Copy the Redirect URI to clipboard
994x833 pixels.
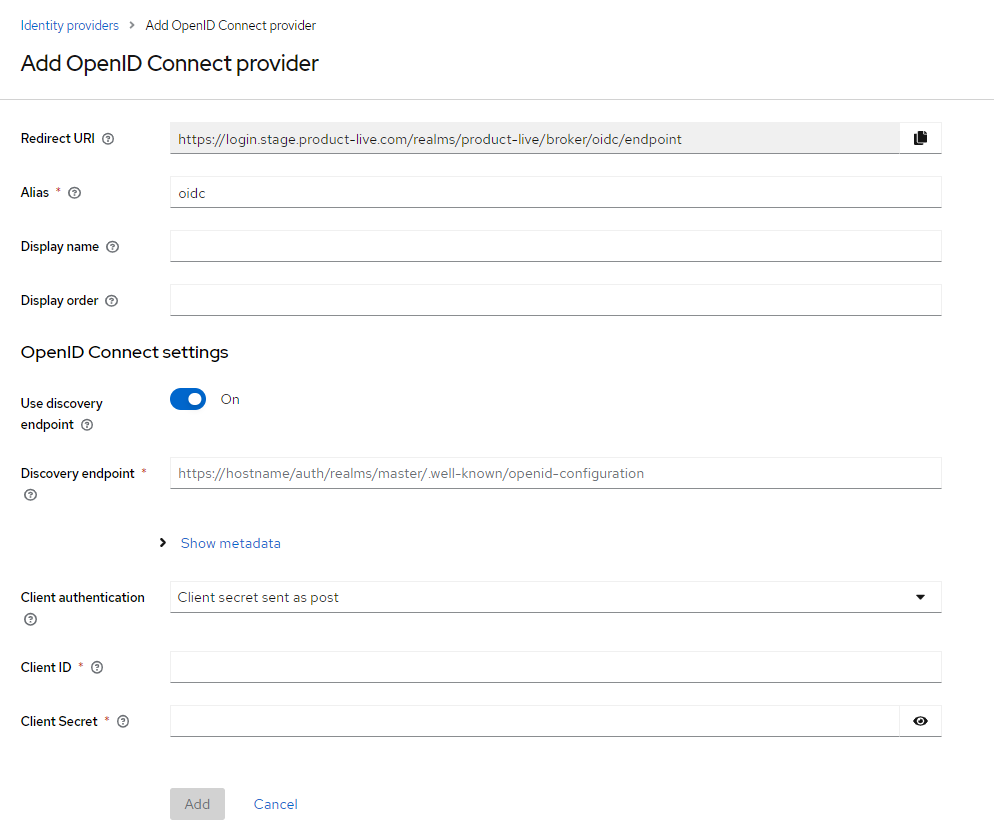pos(920,139)
